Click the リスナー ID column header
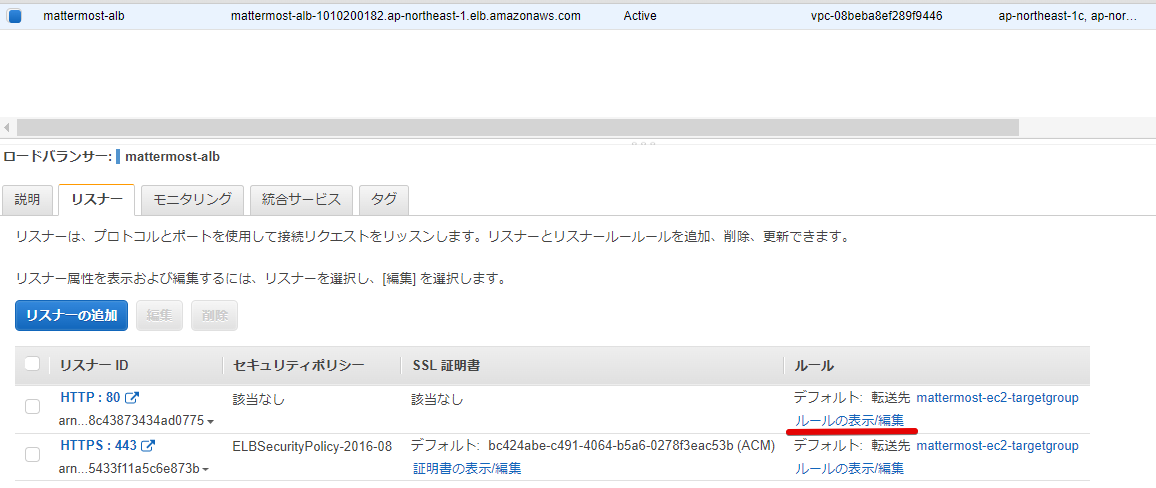Image resolution: width=1156 pixels, height=488 pixels. [94, 366]
